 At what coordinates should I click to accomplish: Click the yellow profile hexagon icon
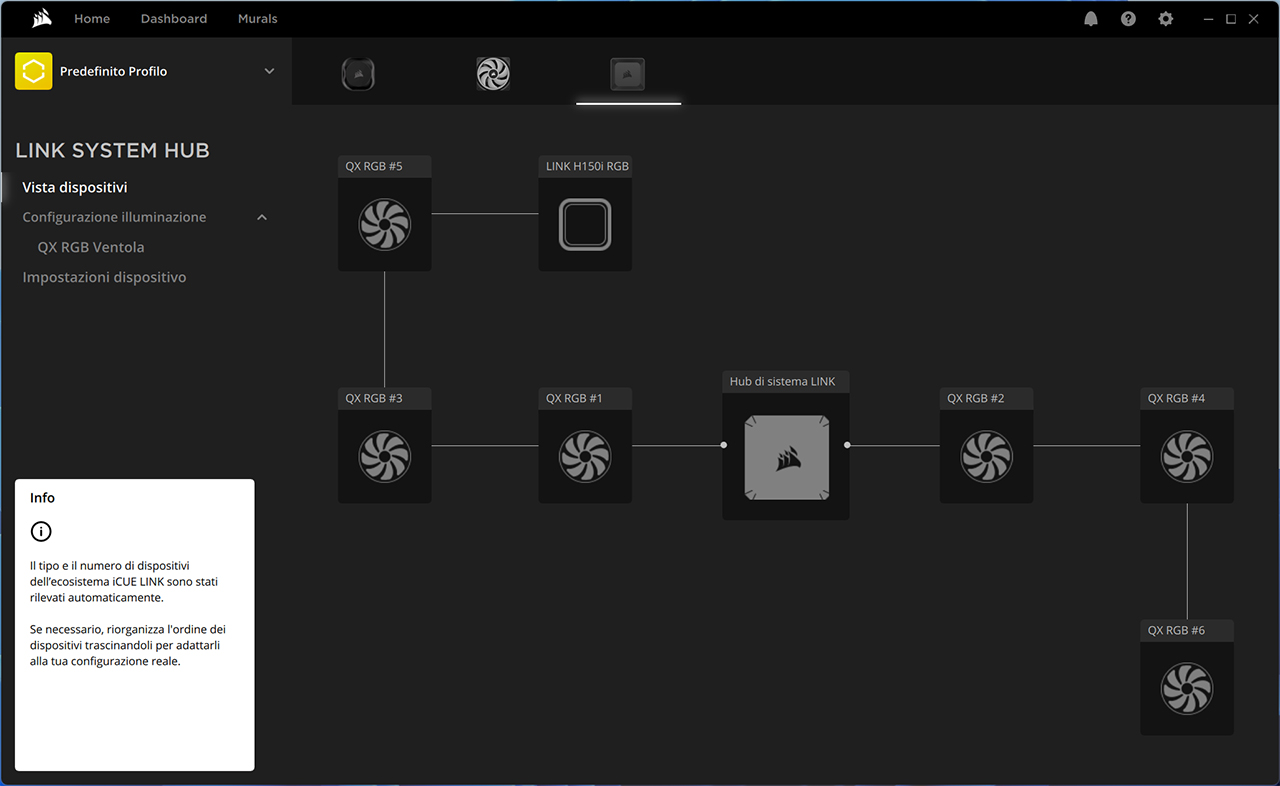tap(34, 71)
